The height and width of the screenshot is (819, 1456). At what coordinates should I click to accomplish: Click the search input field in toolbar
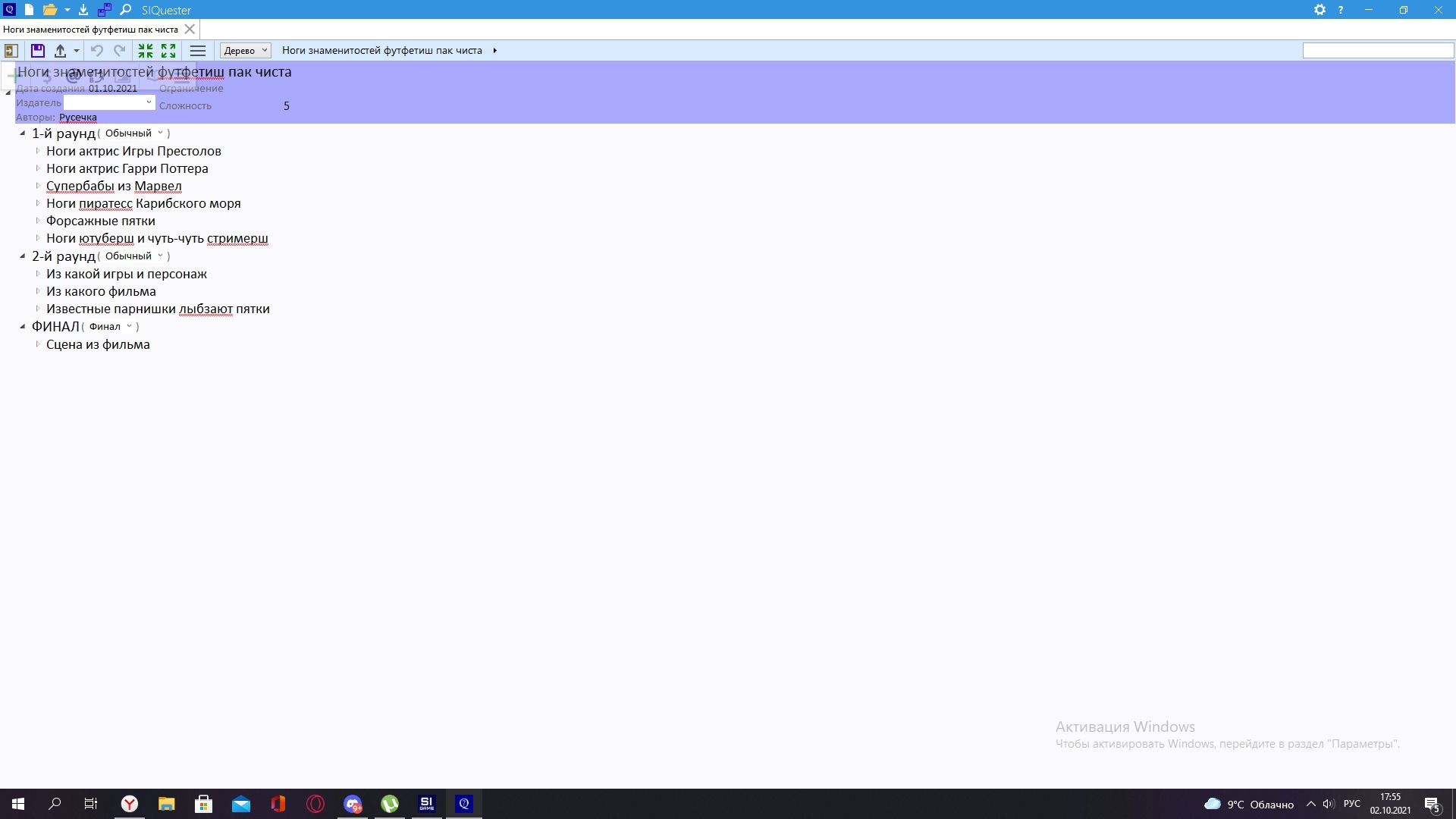pos(1377,51)
